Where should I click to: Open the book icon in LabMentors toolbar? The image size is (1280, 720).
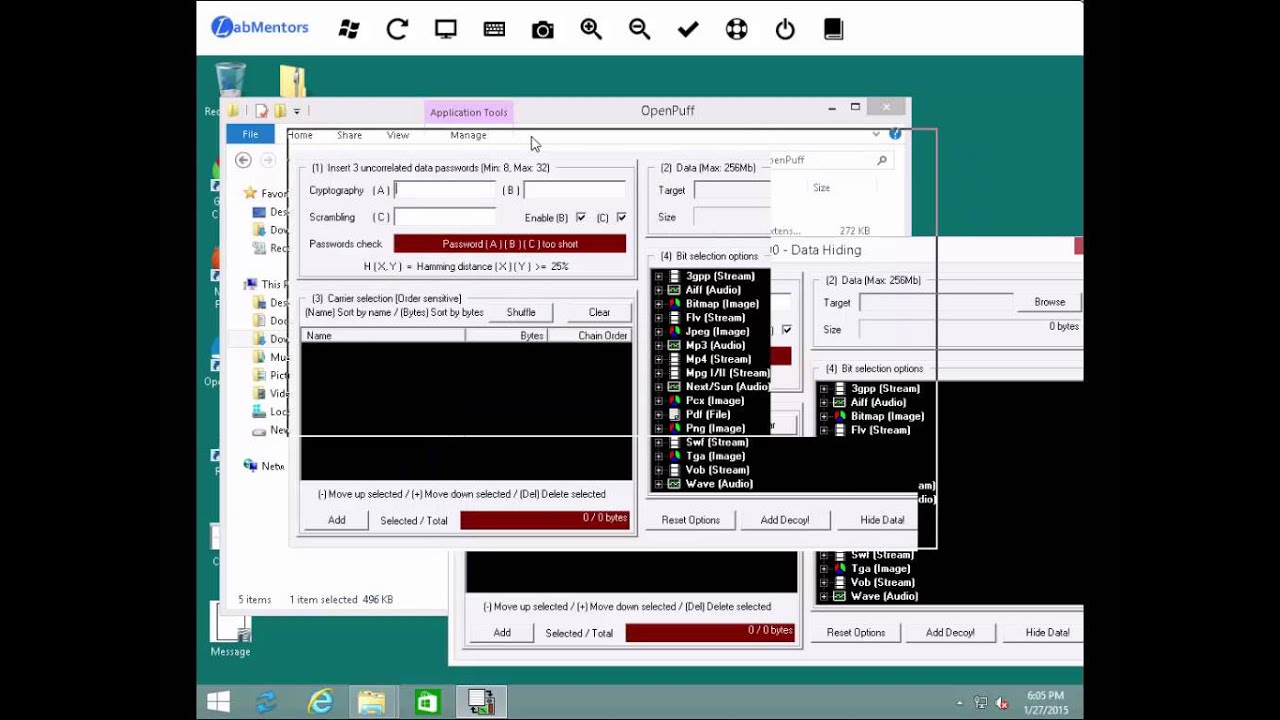833,29
